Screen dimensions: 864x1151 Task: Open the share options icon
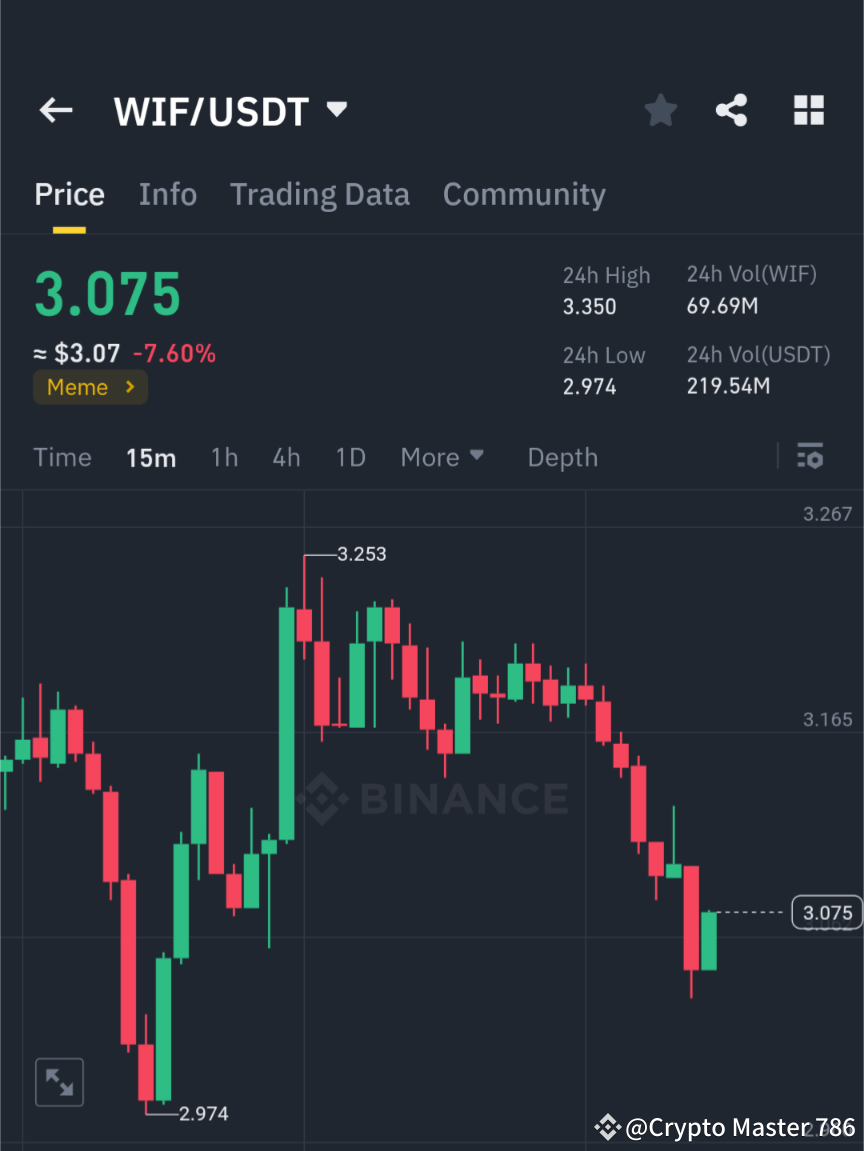pos(732,110)
